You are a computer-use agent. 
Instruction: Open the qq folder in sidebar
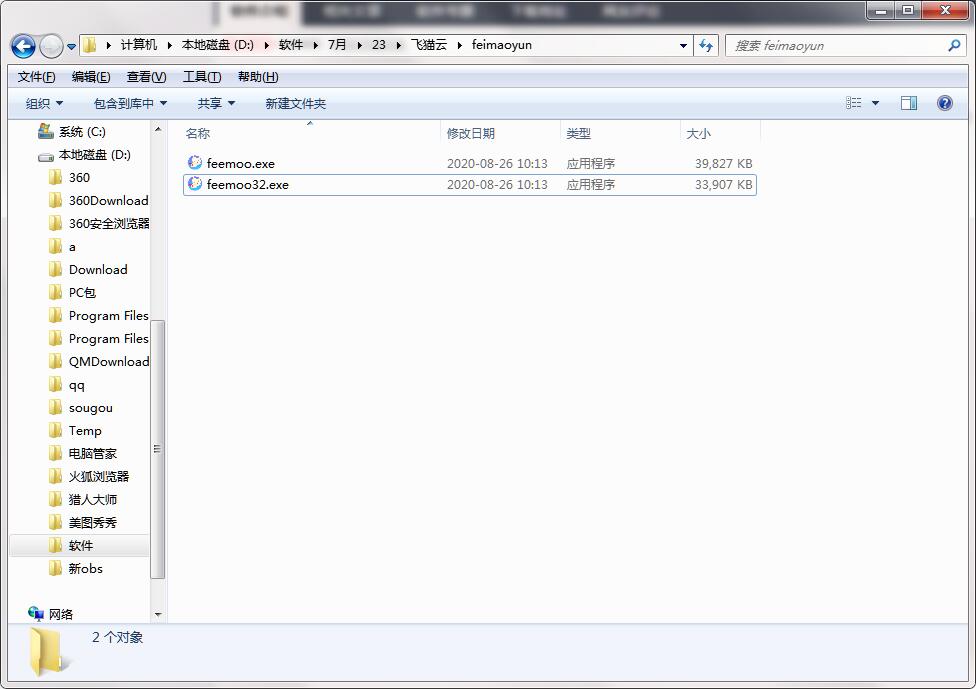76,385
